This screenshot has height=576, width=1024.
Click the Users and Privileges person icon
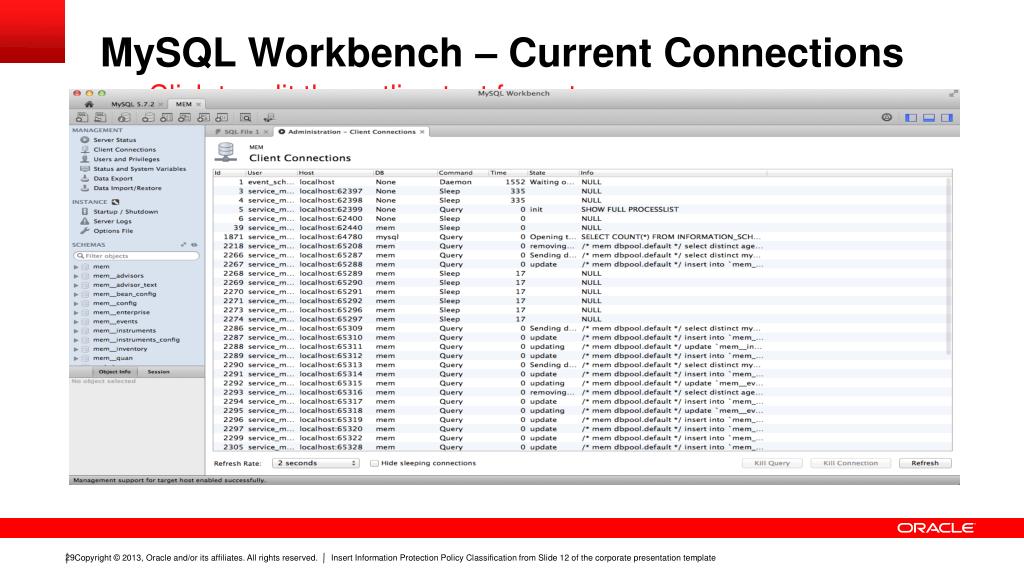[x=84, y=159]
